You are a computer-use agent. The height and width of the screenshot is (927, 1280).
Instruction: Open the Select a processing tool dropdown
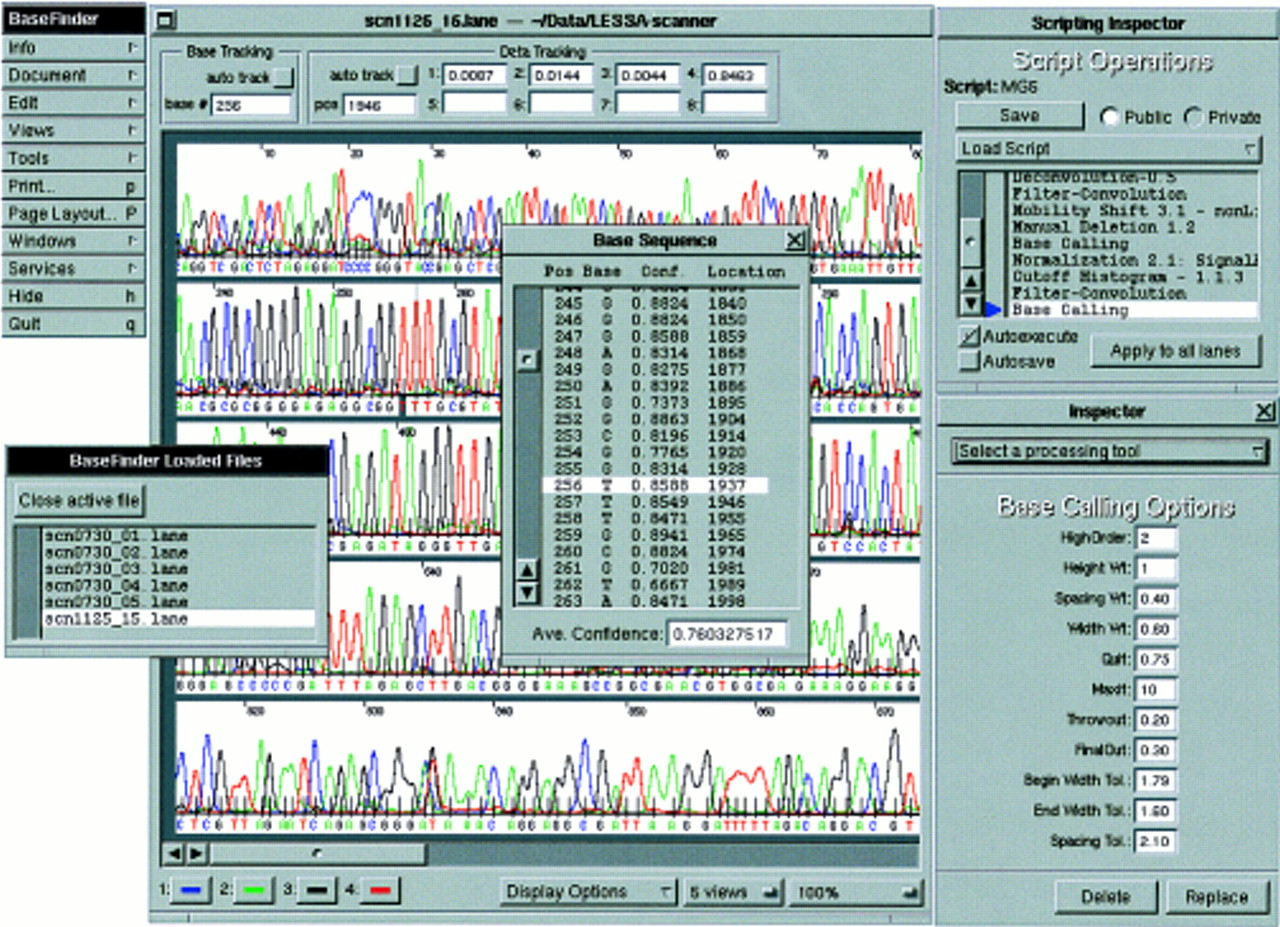click(x=1110, y=451)
